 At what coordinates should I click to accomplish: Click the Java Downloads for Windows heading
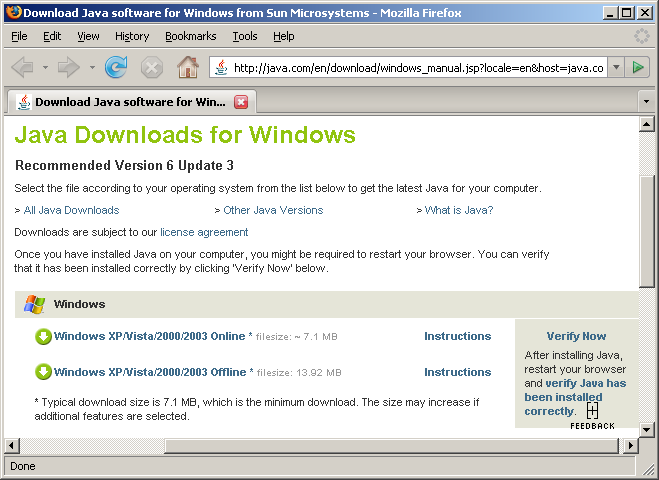(185, 135)
